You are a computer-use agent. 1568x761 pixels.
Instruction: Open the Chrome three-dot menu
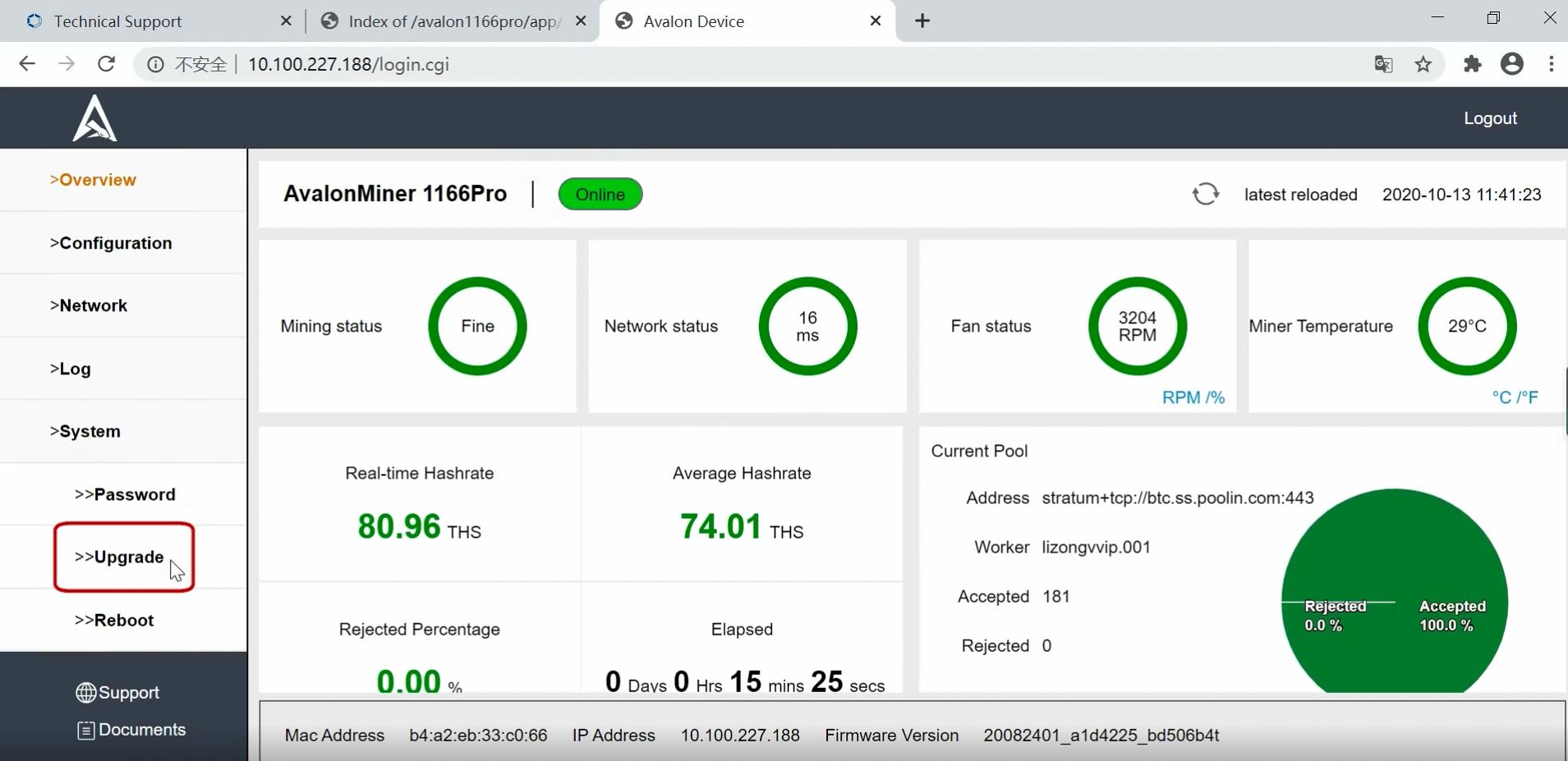click(1551, 64)
